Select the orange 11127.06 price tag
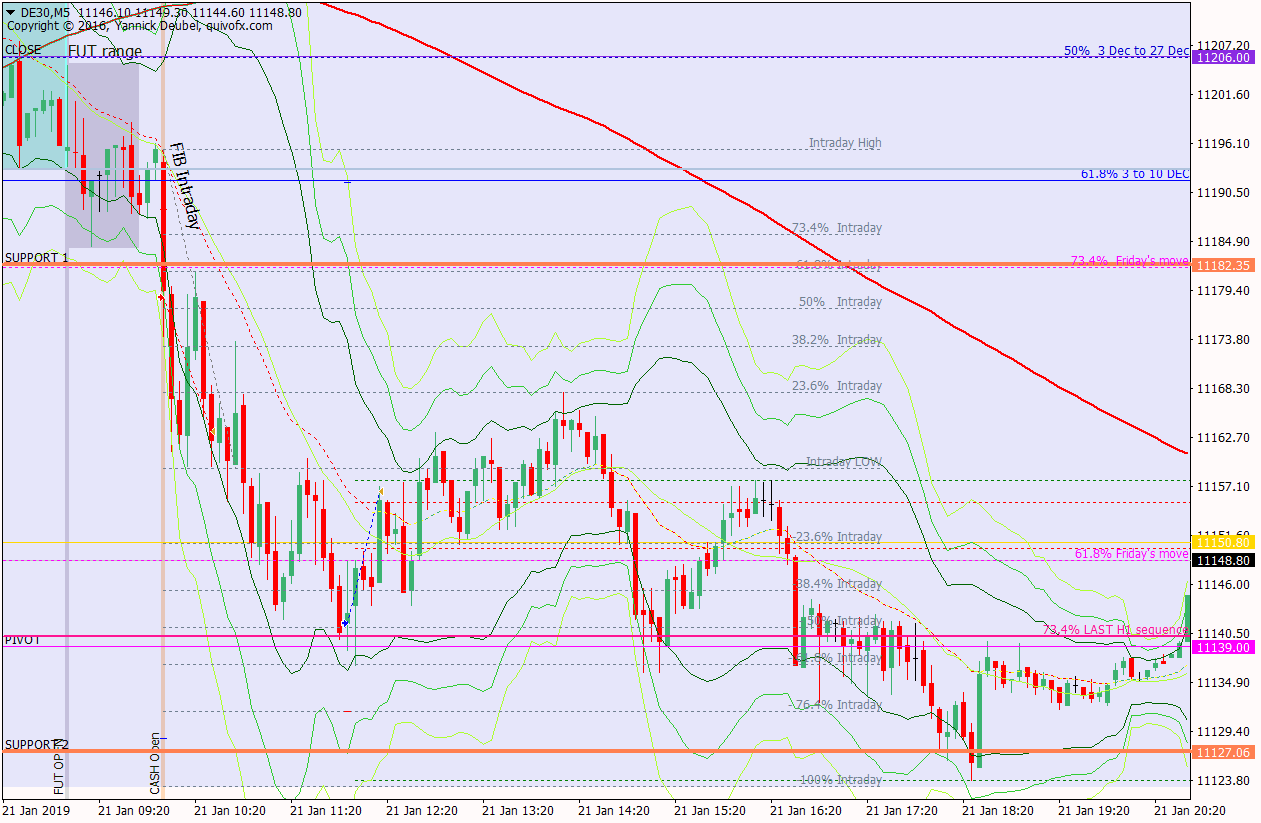This screenshot has width=1261, height=823. point(1223,752)
